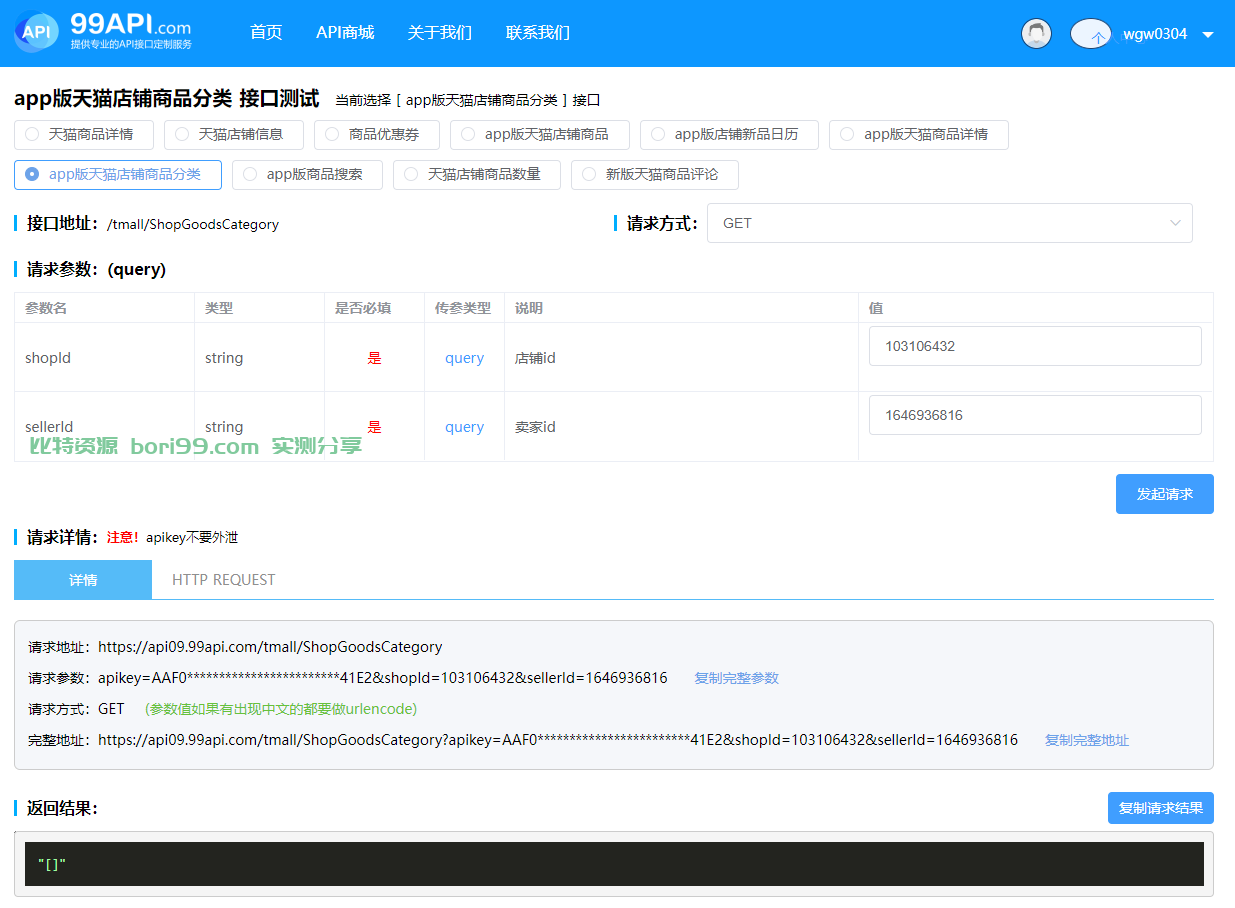Expand the wgw0304 account dropdown arrow
The width and height of the screenshot is (1235, 908).
click(1208, 35)
